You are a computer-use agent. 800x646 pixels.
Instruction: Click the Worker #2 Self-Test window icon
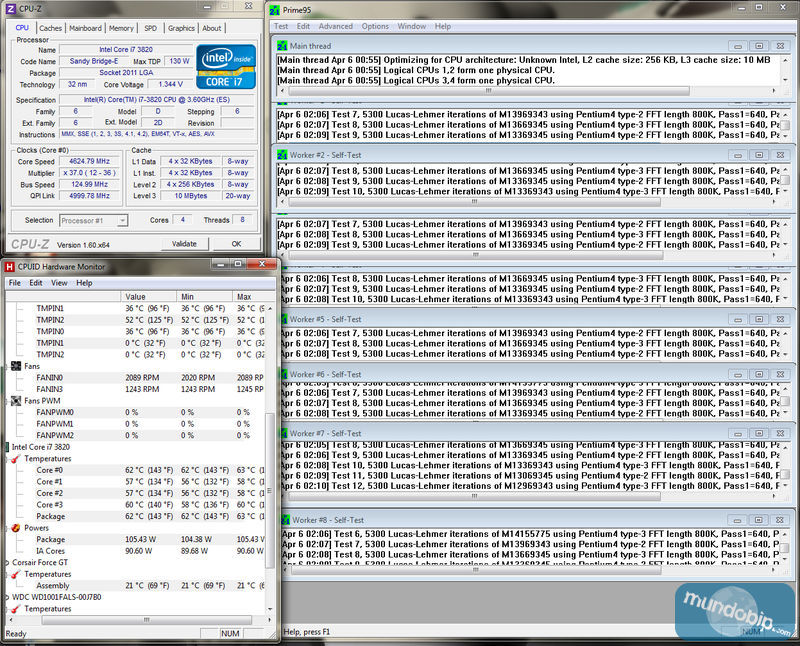(282, 155)
